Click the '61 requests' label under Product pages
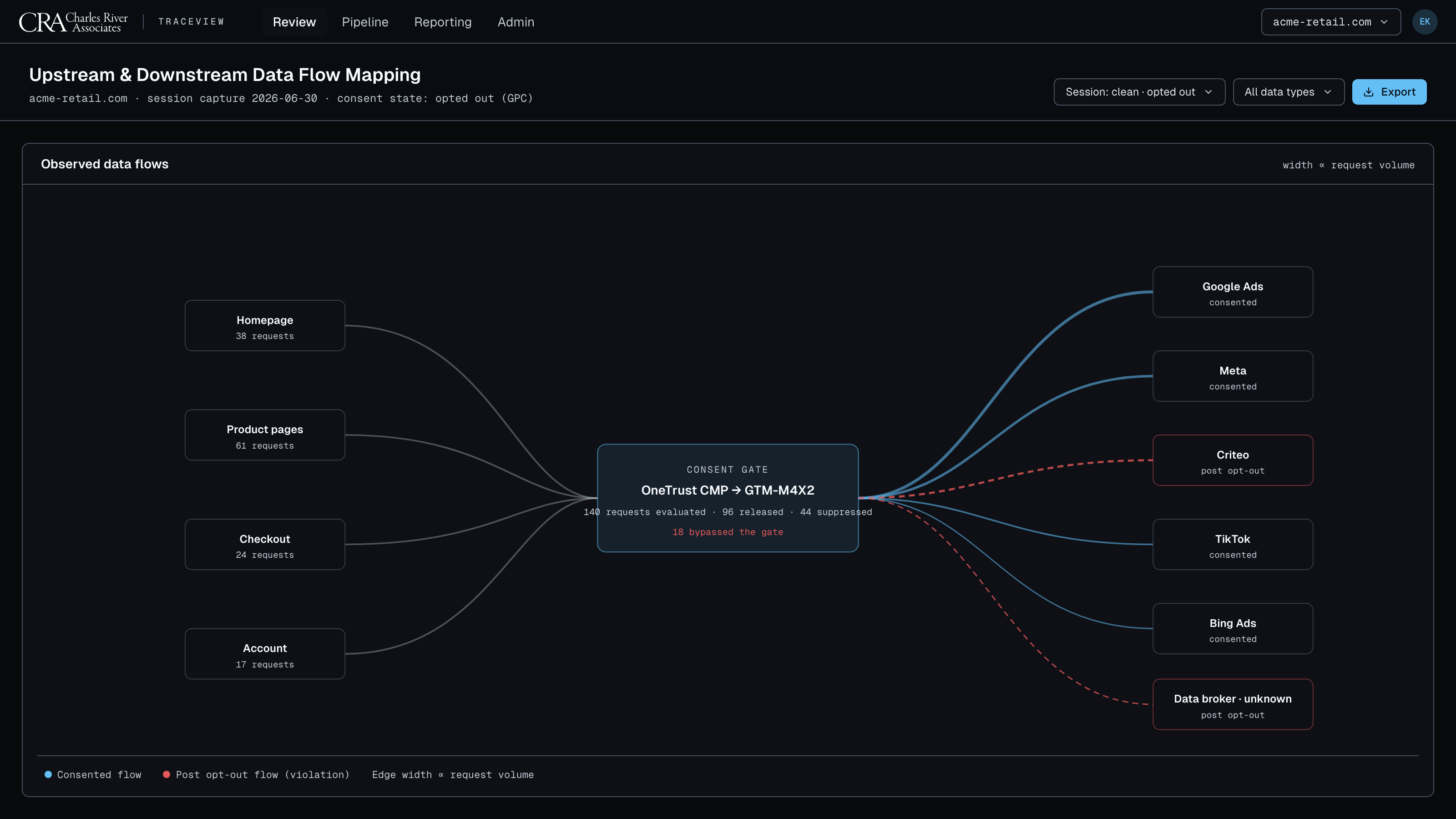This screenshot has height=819, width=1456. click(264, 446)
